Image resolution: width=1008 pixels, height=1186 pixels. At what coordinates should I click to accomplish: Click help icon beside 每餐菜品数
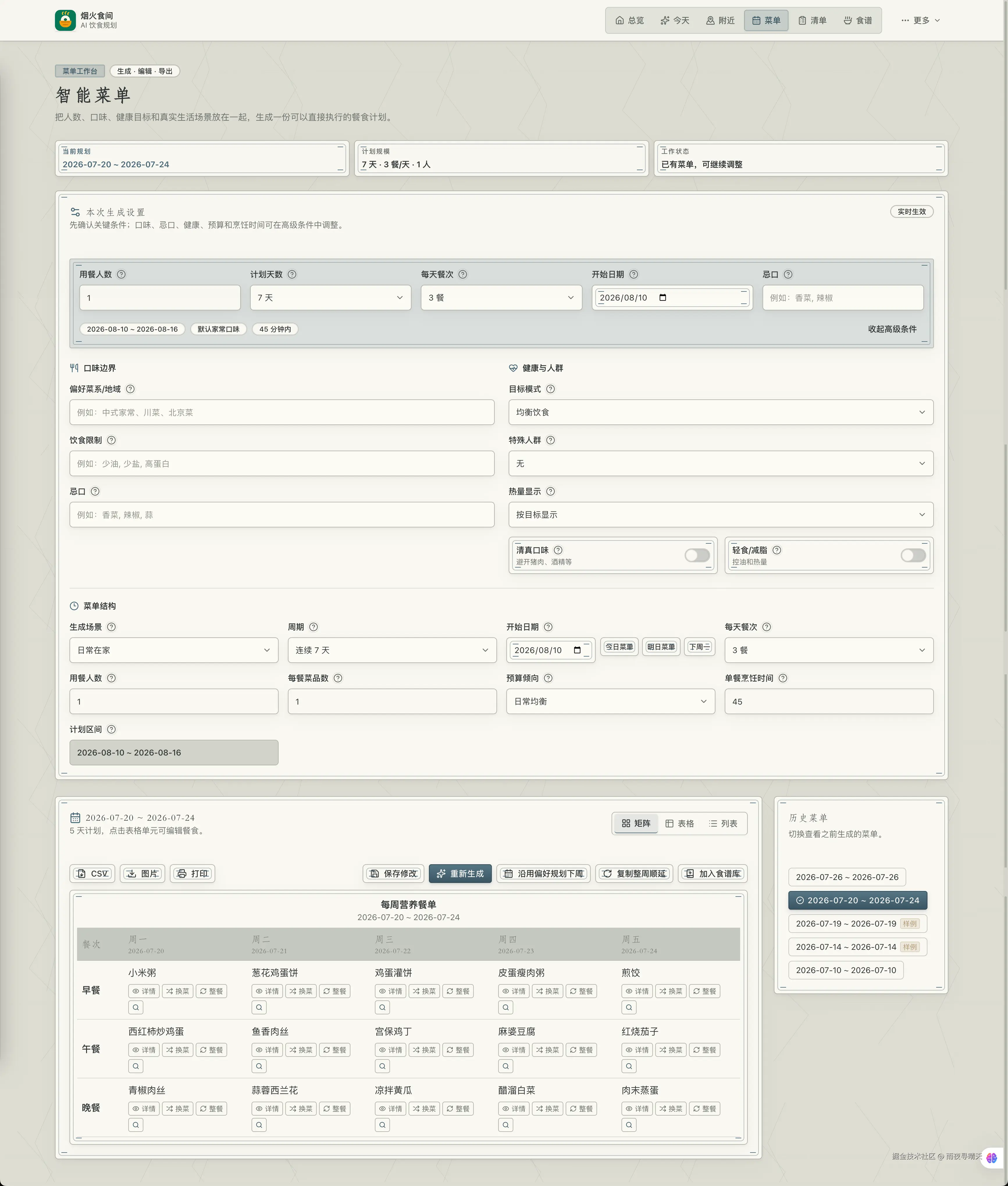(338, 678)
